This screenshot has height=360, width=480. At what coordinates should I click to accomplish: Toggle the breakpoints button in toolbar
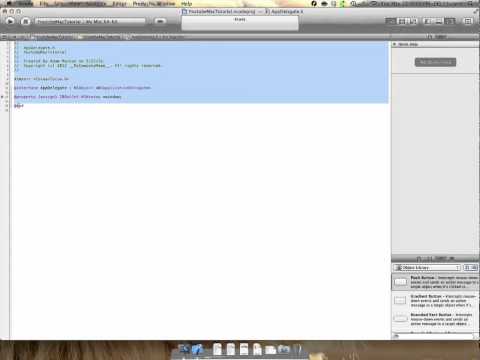click(x=160, y=21)
